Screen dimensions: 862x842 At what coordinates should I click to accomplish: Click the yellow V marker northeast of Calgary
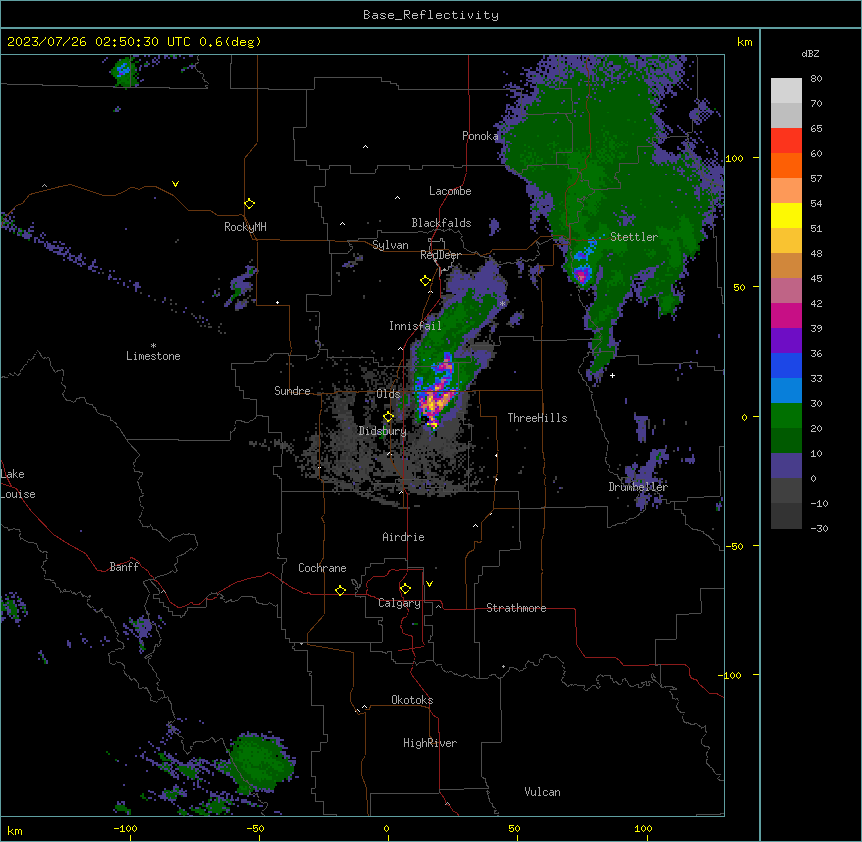[429, 584]
